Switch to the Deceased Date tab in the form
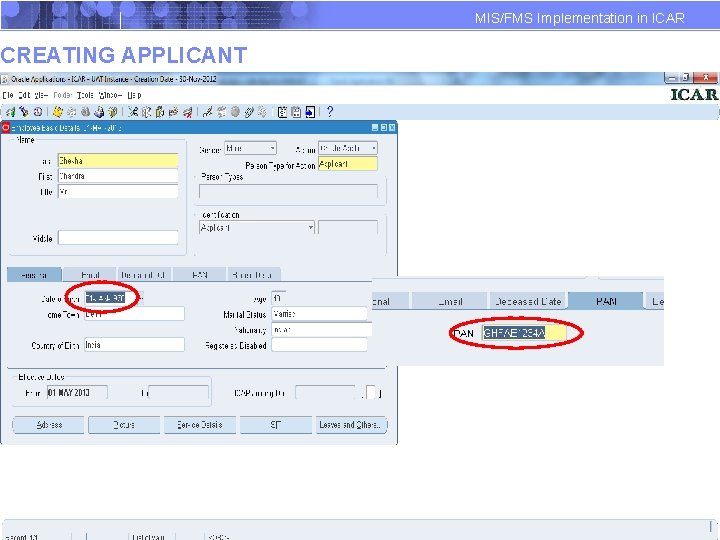720x540 pixels. tap(144, 275)
